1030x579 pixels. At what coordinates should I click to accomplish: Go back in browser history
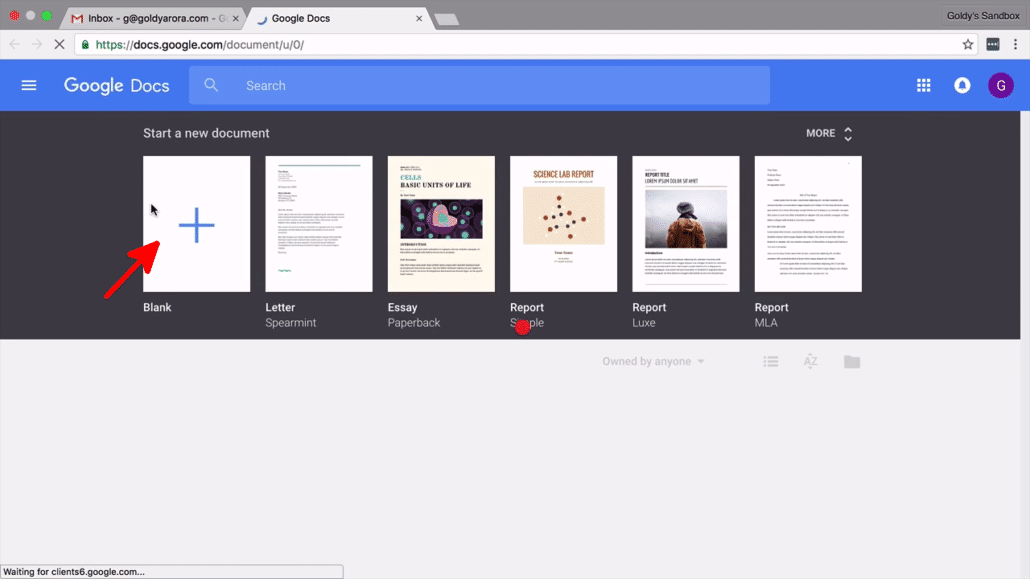(14, 45)
